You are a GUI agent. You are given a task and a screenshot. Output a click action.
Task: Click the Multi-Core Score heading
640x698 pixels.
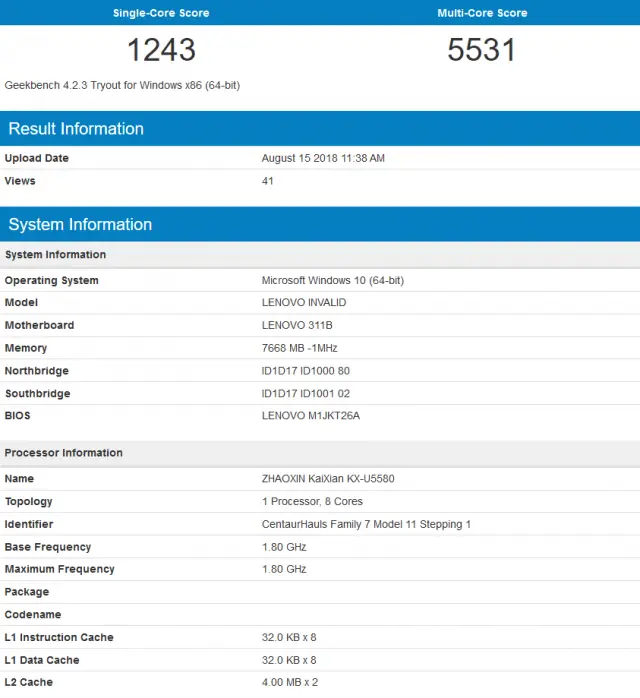pos(482,13)
